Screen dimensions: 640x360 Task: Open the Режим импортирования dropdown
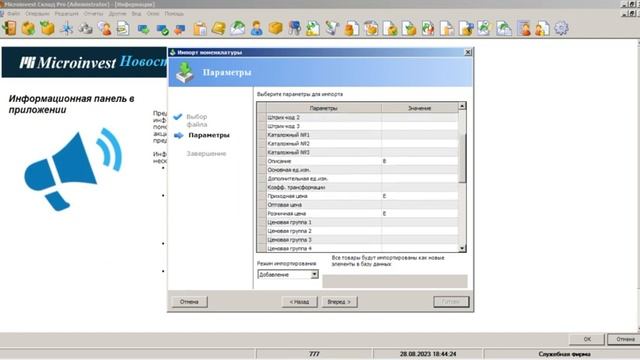288,274
